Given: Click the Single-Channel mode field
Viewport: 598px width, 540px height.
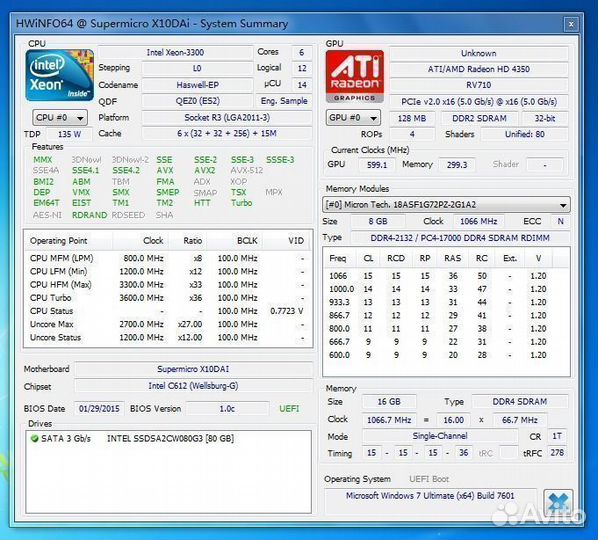Looking at the screenshot, I should point(440,436).
